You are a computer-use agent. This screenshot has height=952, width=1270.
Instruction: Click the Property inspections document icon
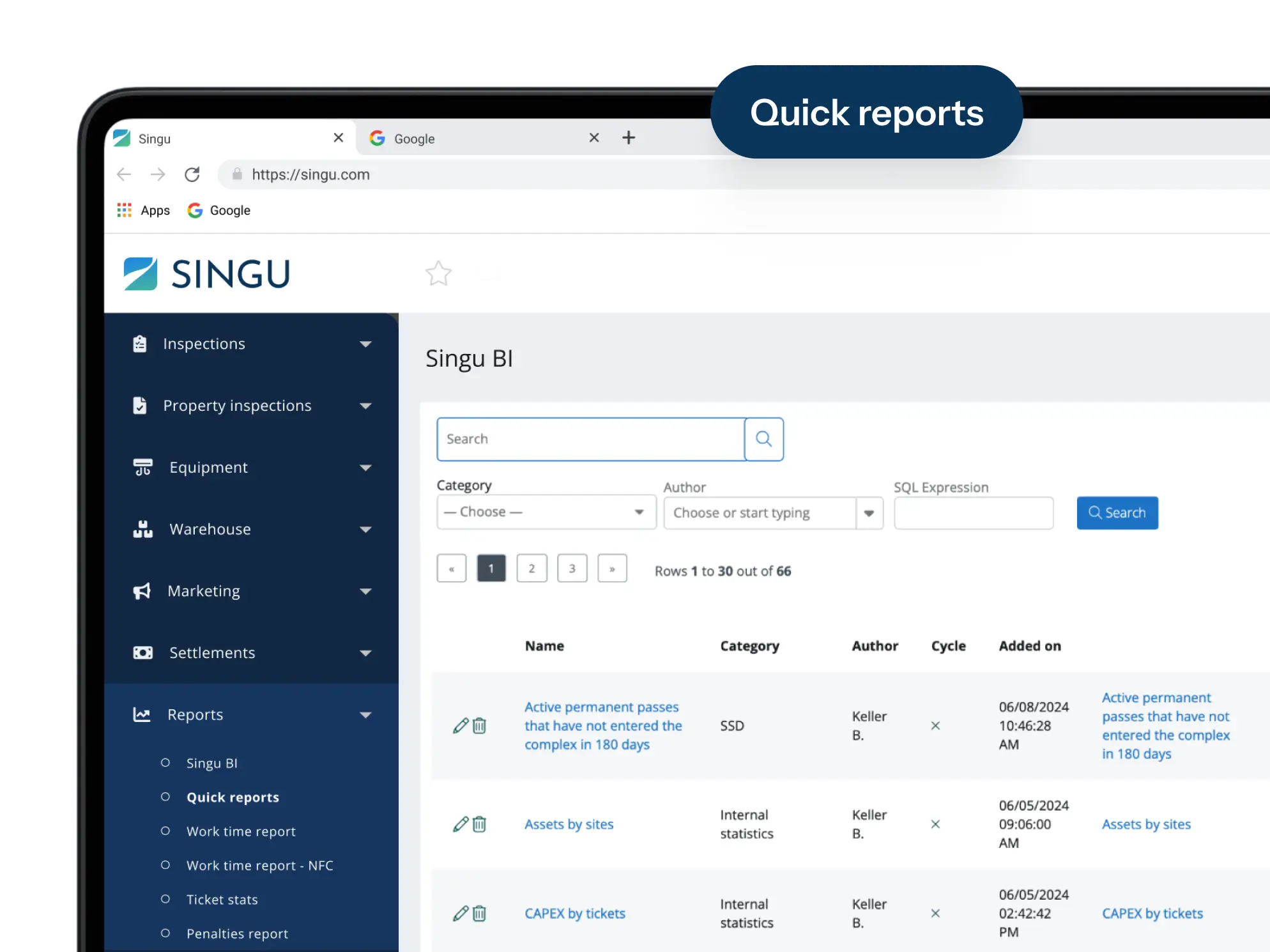[140, 406]
